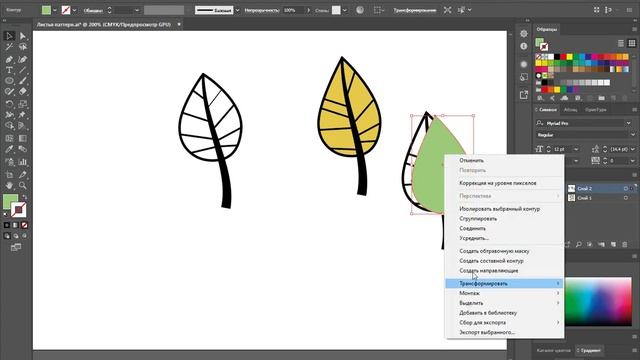Screen dimensions: 640x360
Task: Select the Type tool
Action: click(x=9, y=70)
